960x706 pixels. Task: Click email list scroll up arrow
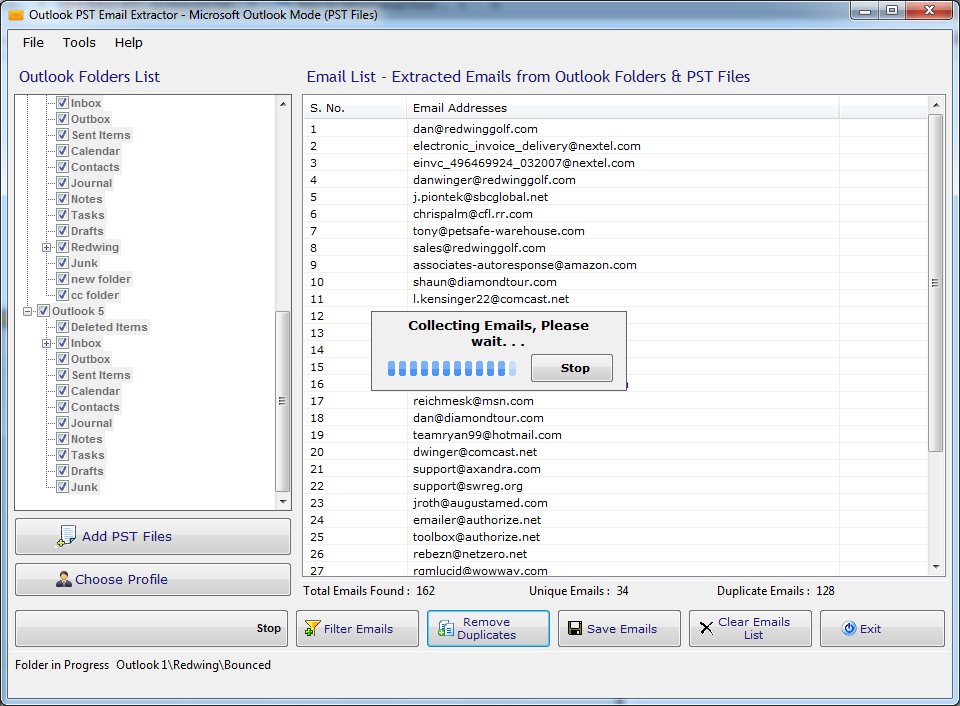click(x=936, y=105)
